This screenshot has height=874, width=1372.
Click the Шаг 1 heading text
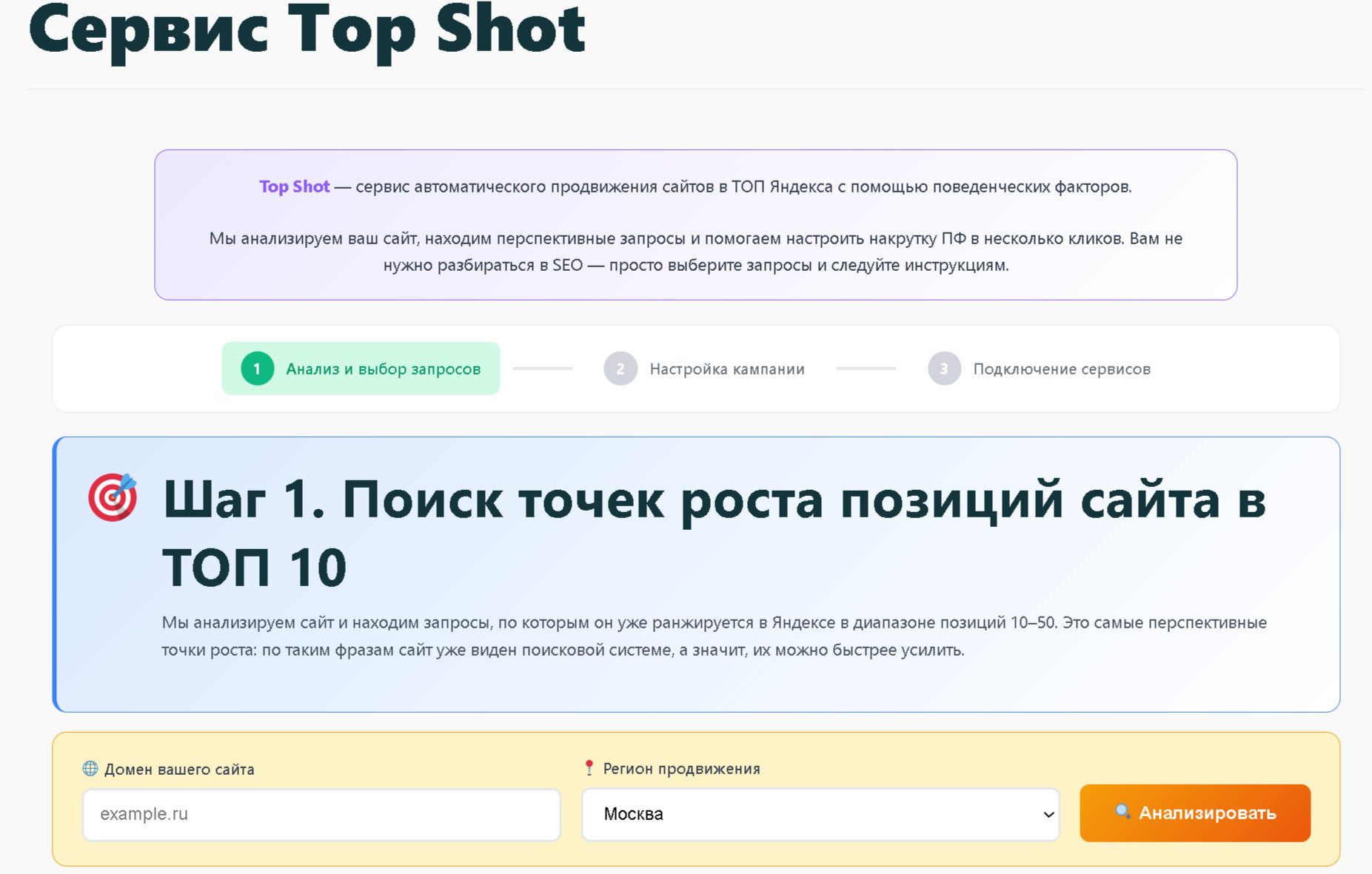pos(714,533)
